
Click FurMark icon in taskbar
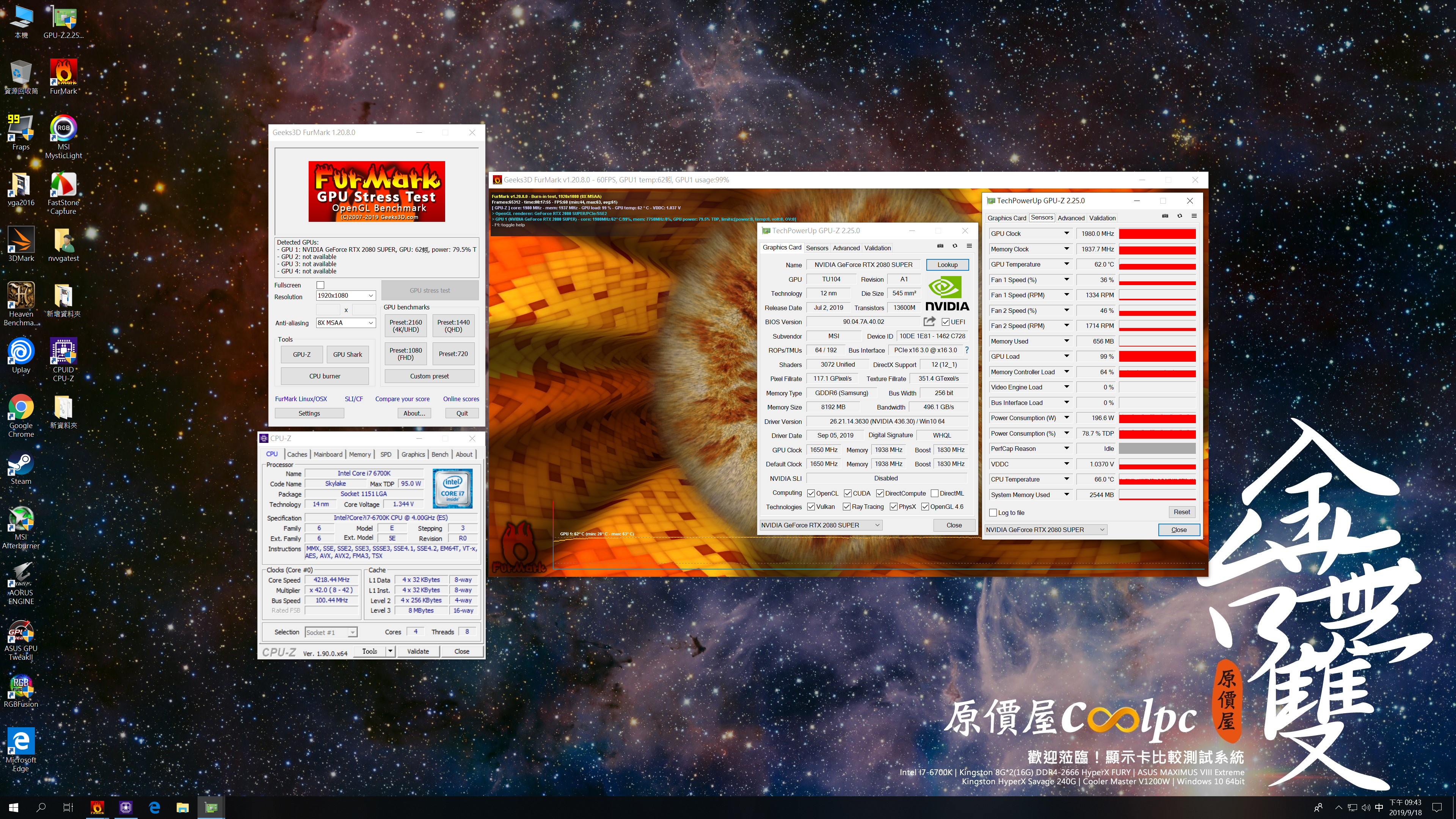[x=97, y=808]
